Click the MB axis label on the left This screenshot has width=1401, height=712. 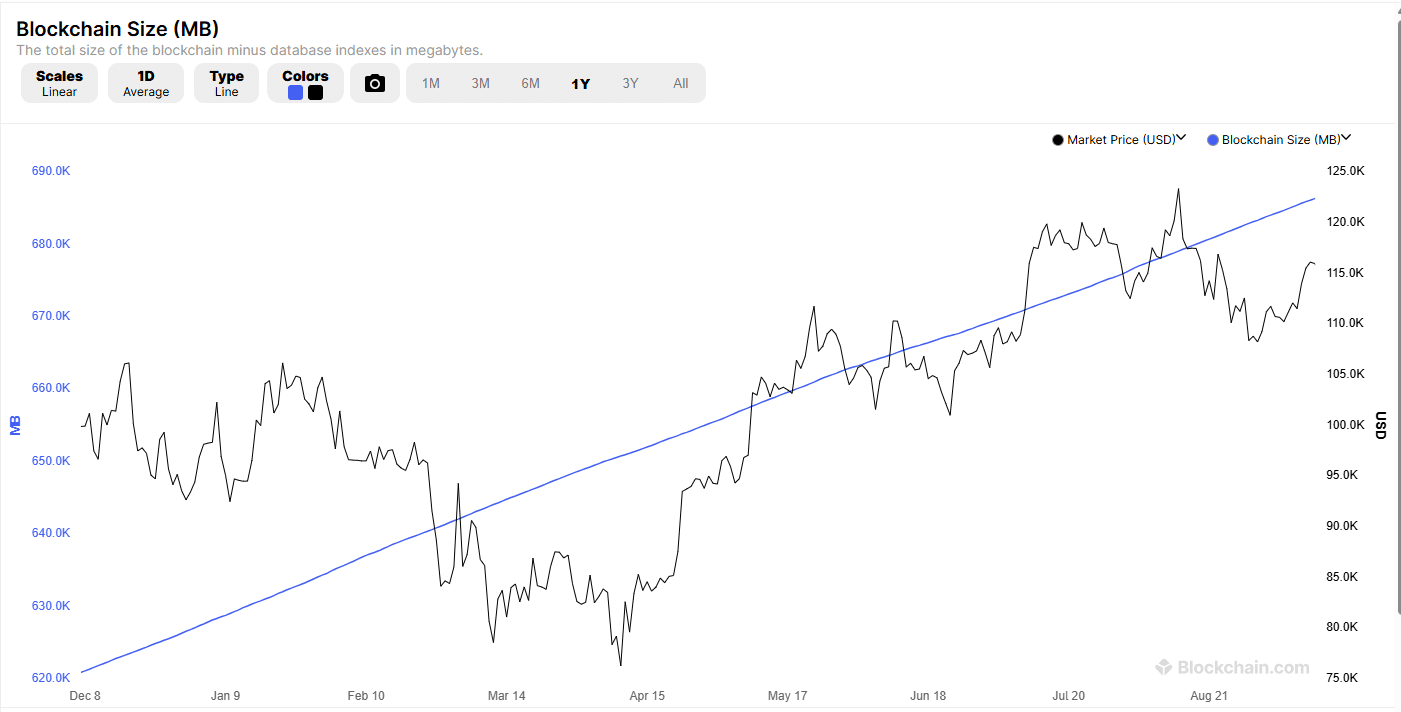coord(14,424)
